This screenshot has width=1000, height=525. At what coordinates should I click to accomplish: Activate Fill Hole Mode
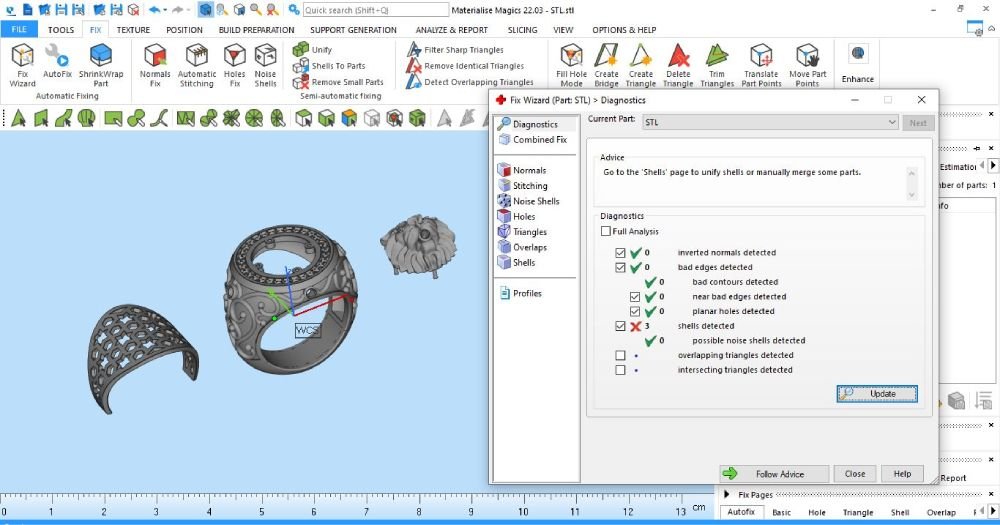click(571, 65)
